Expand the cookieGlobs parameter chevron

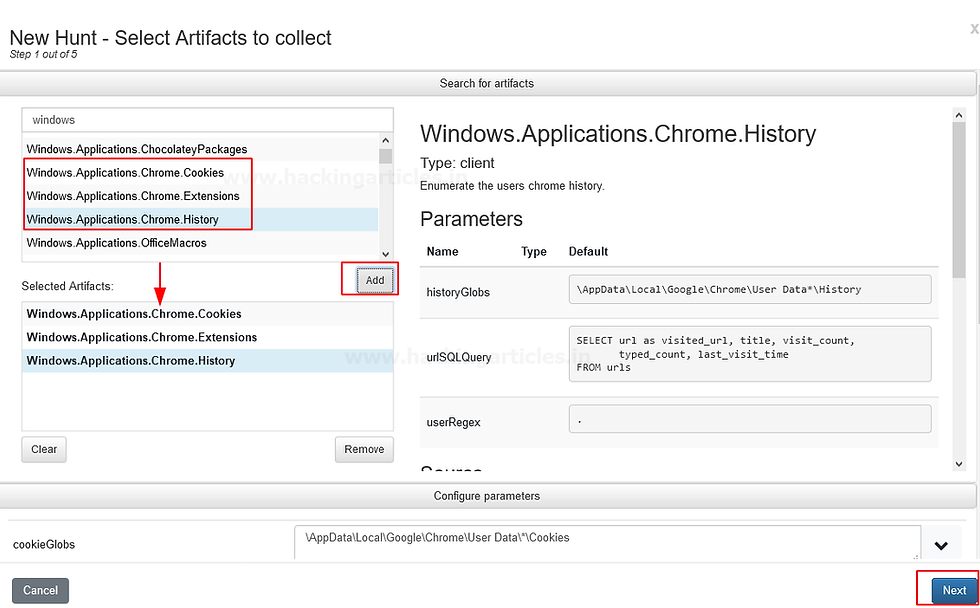[941, 546]
